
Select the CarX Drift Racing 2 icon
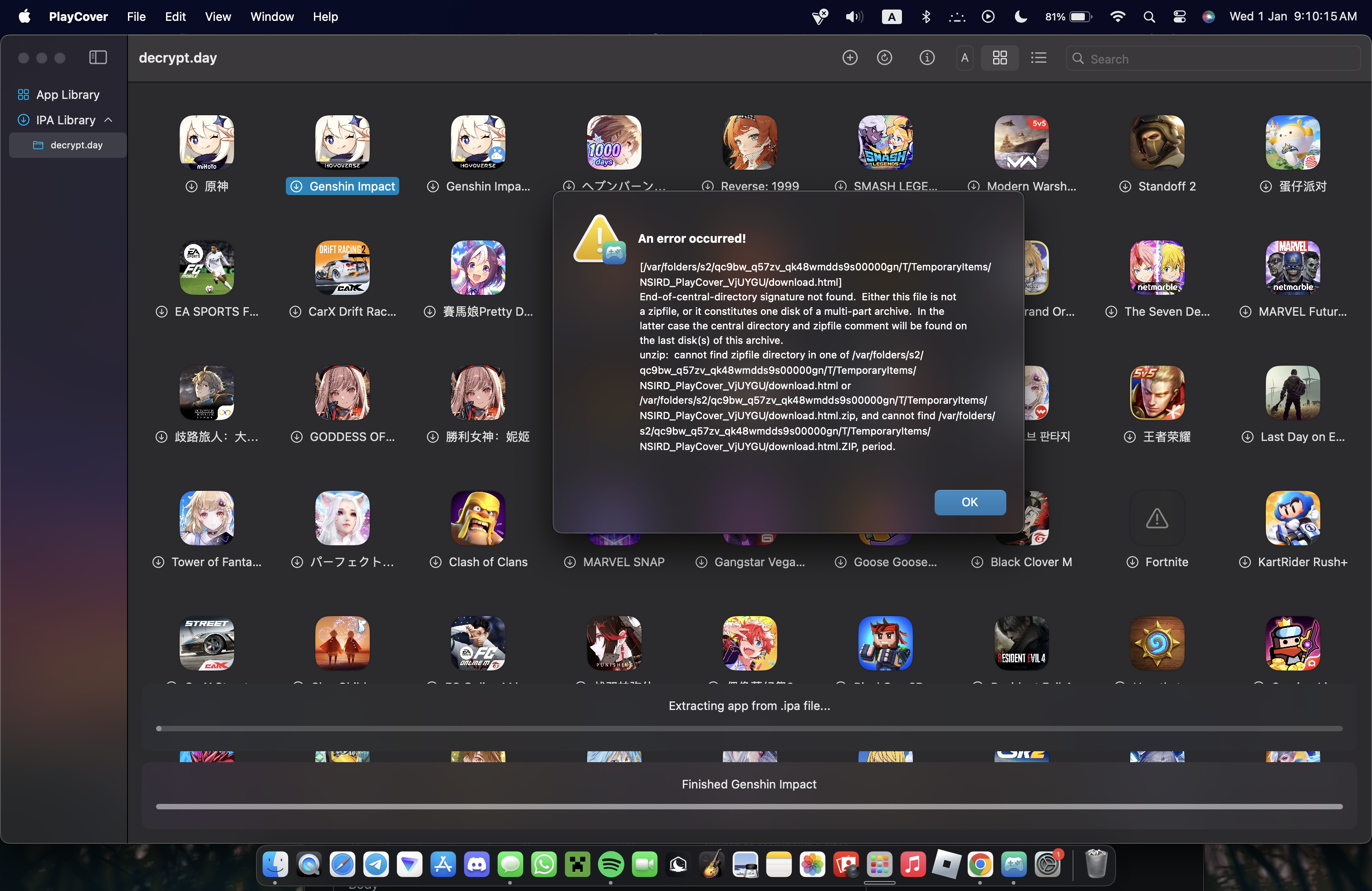(x=343, y=267)
